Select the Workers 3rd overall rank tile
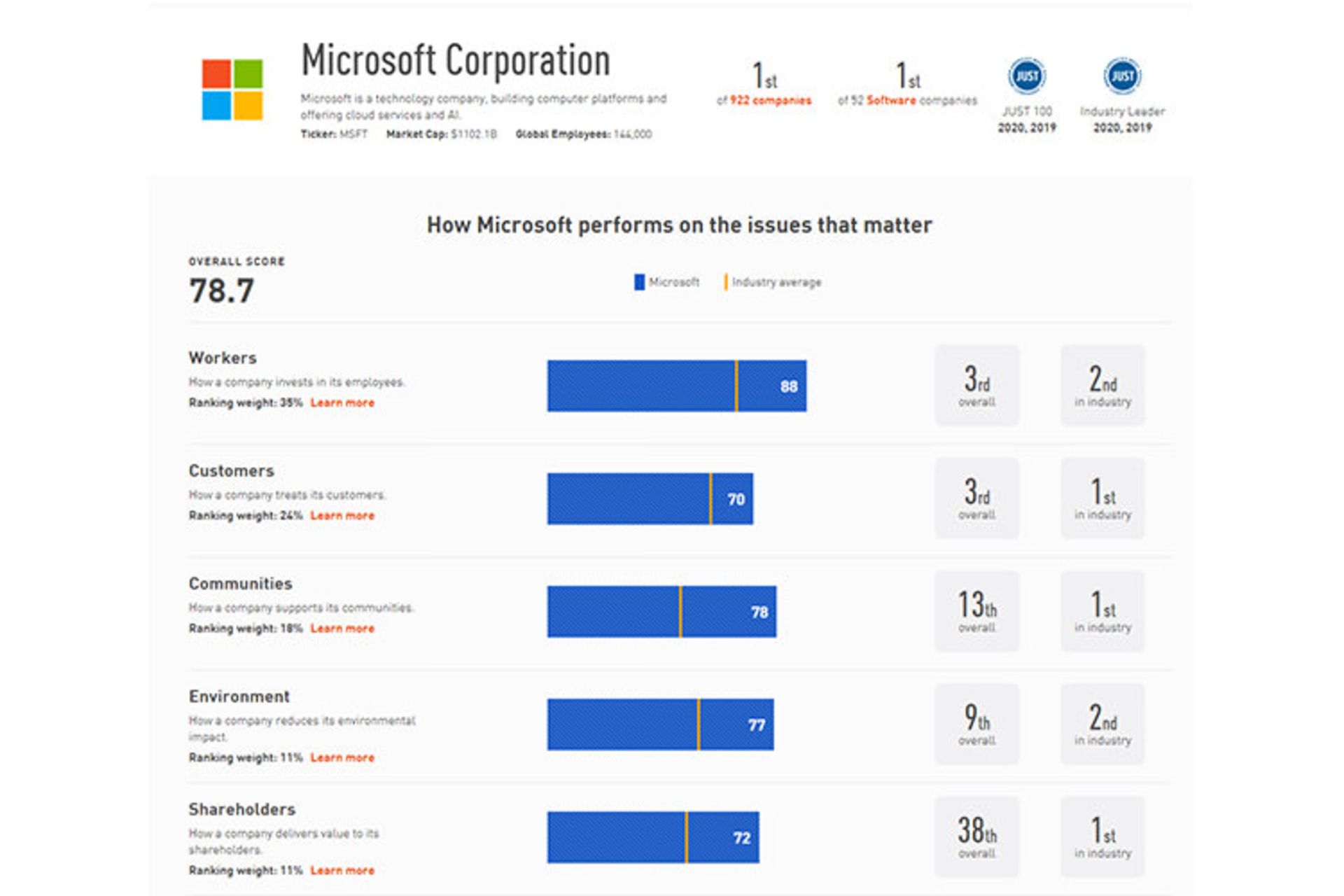 pos(976,385)
